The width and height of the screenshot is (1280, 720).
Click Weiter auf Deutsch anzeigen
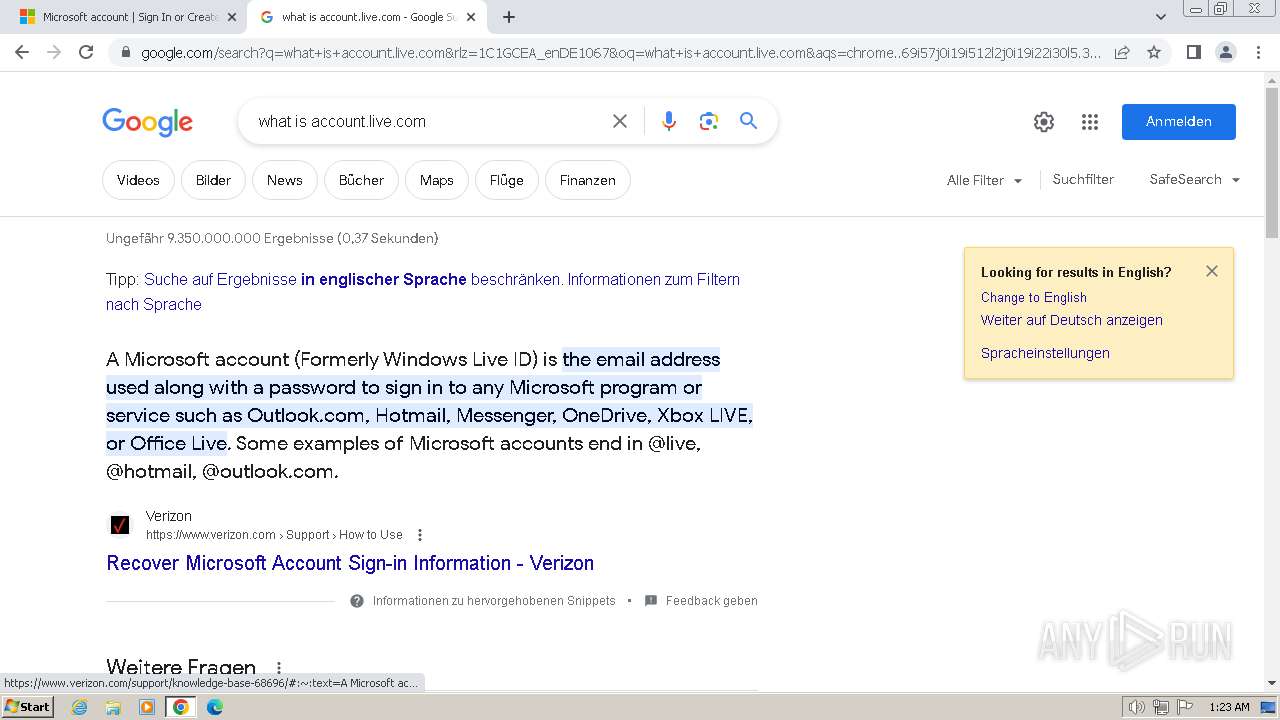(1071, 320)
